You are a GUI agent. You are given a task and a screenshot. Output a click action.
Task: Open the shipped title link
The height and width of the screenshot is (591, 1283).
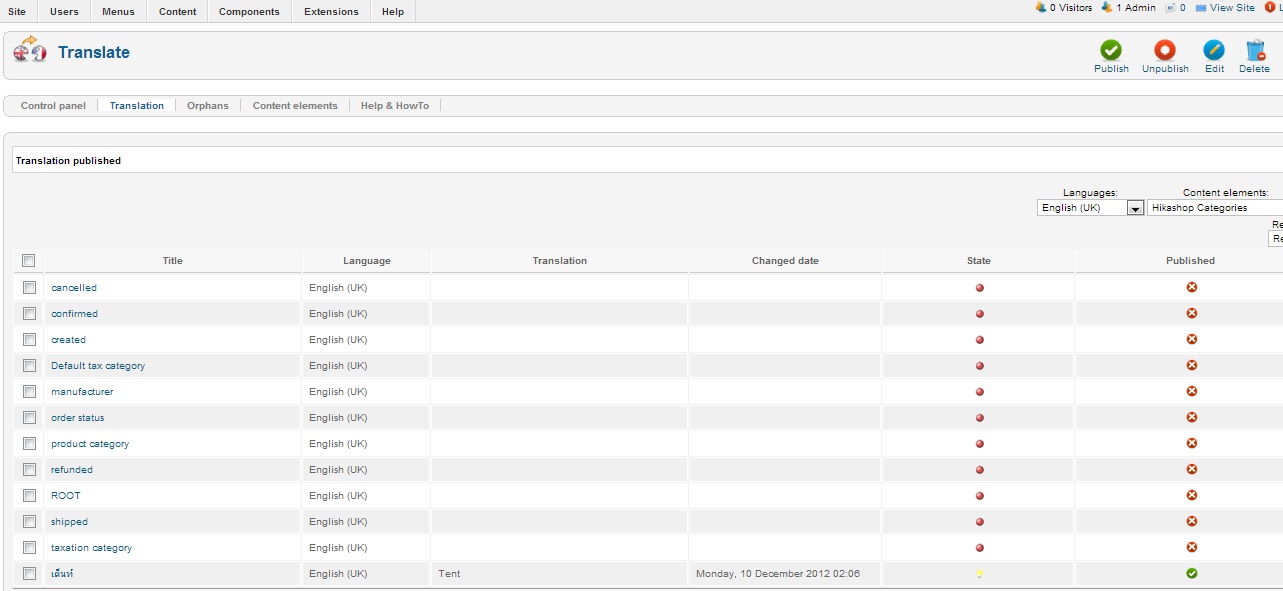tap(69, 522)
